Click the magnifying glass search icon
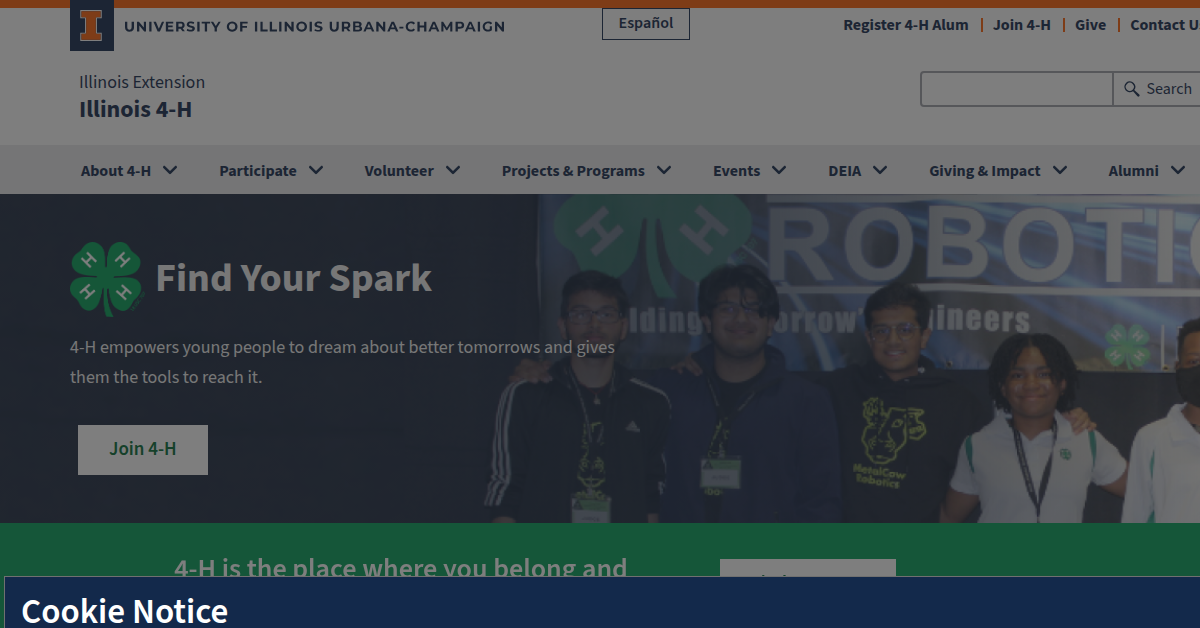Image resolution: width=1200 pixels, height=628 pixels. pos(1132,89)
